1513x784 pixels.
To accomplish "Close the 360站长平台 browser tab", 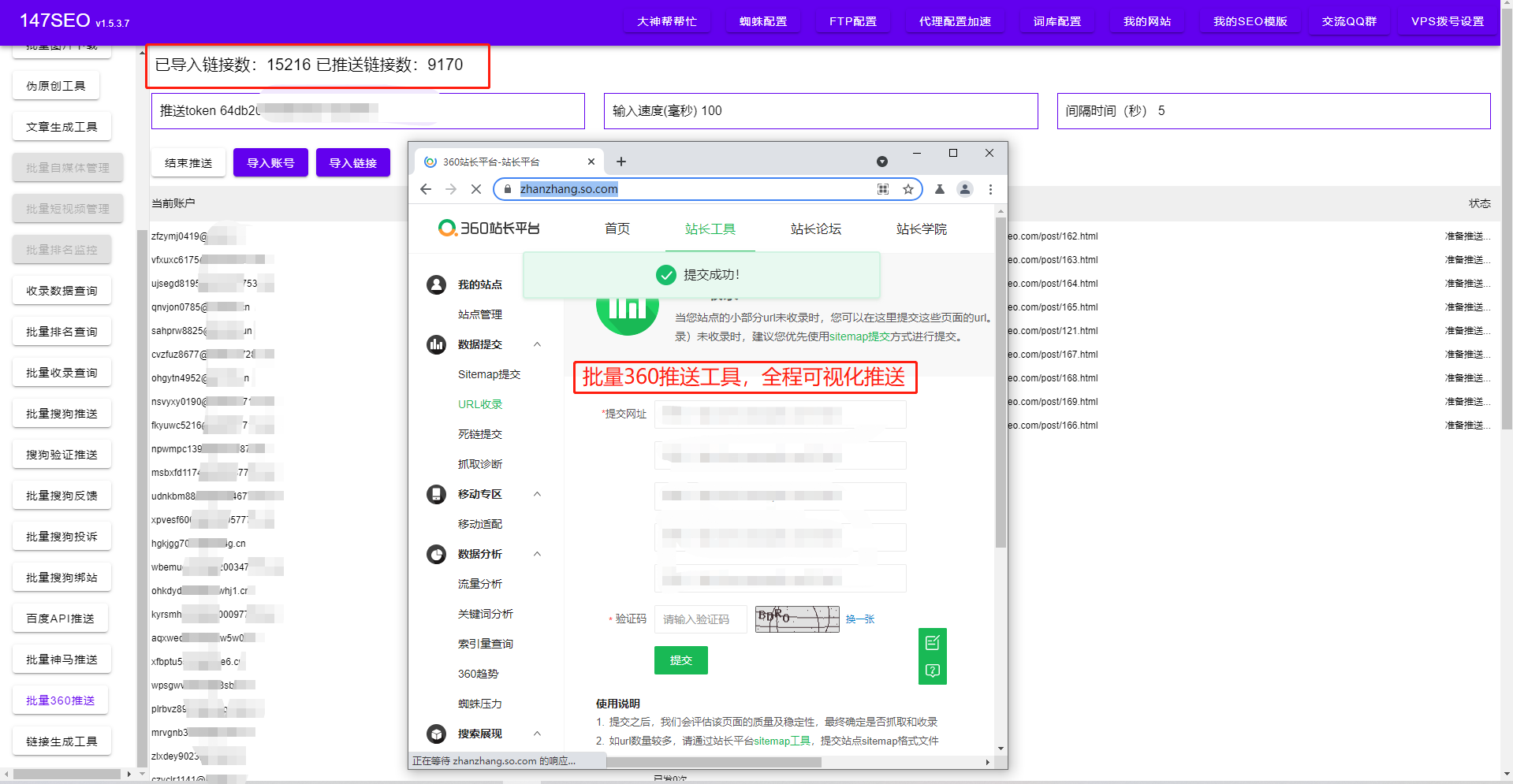I will 591,162.
